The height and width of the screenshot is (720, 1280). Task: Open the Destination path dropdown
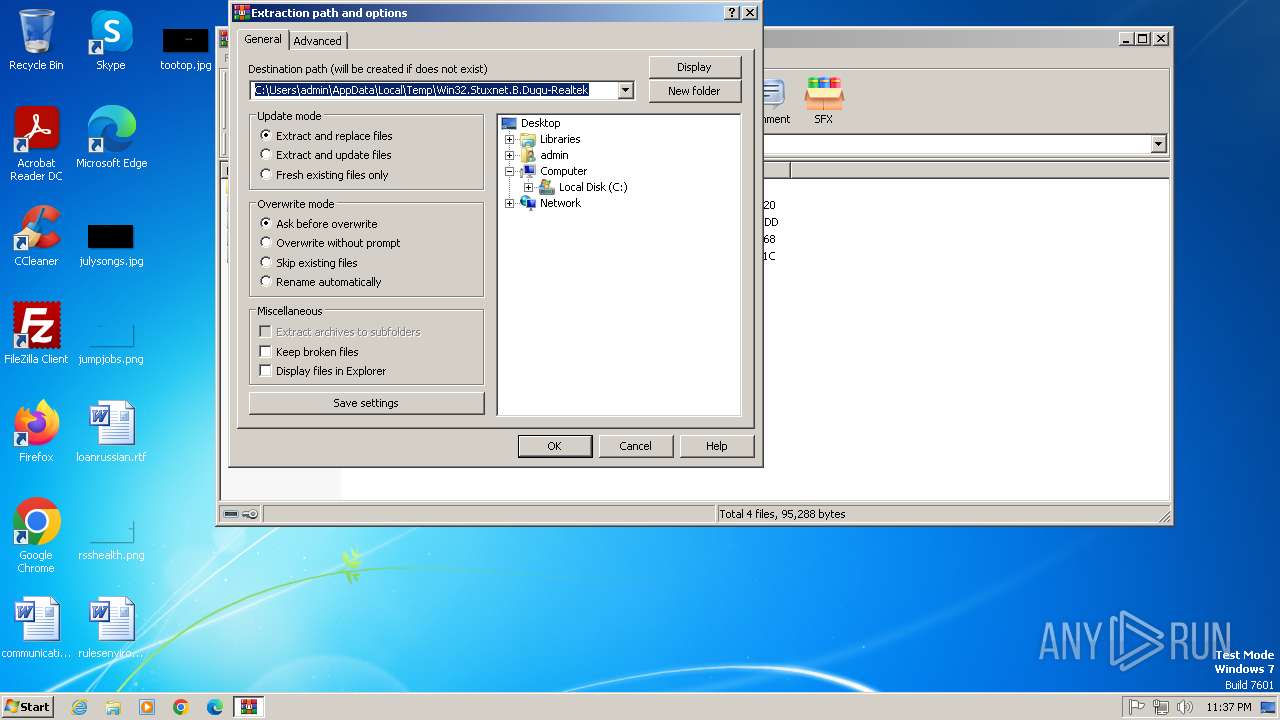[626, 90]
